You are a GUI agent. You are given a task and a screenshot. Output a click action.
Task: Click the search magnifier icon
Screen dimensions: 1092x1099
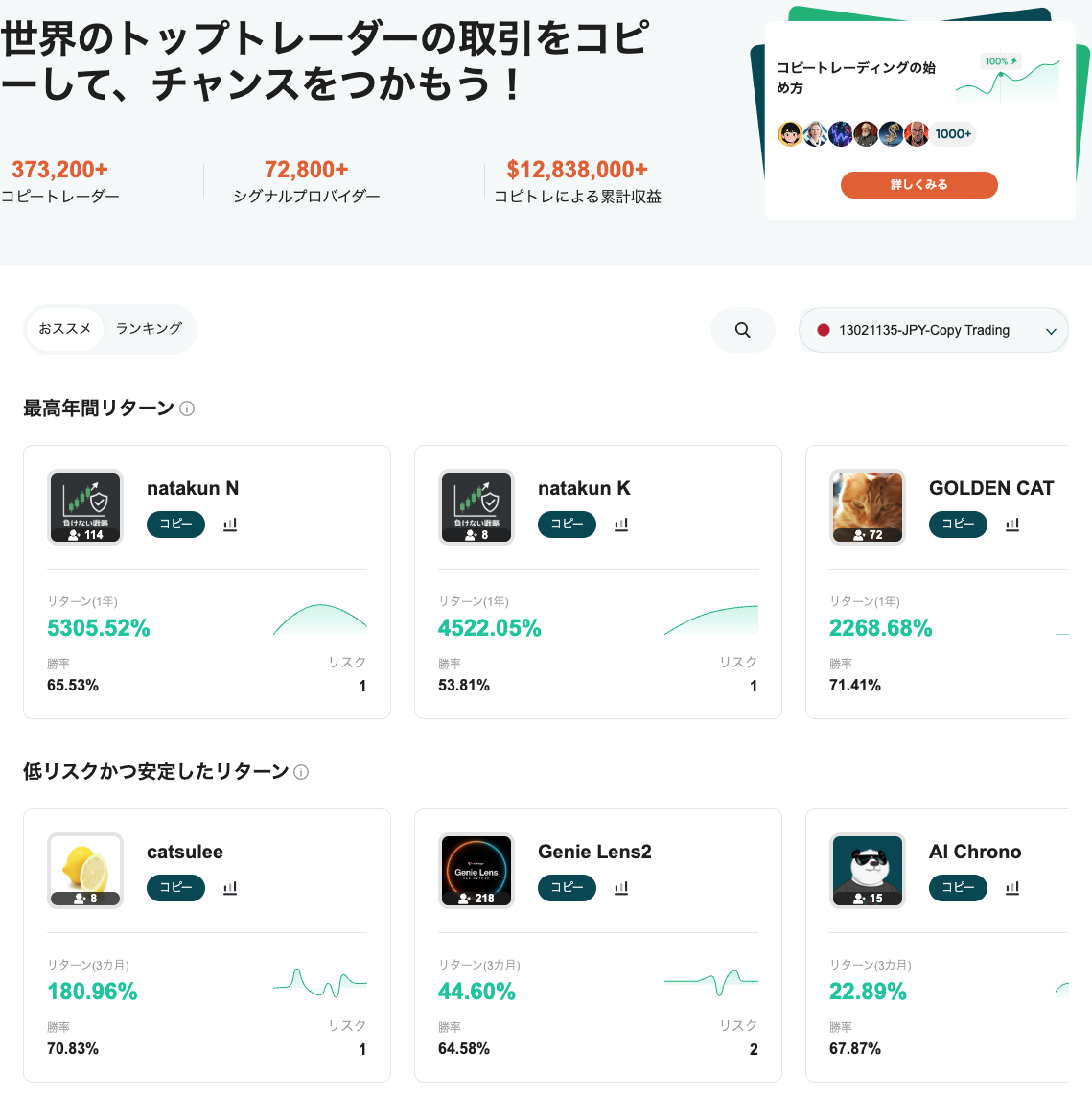coord(742,330)
